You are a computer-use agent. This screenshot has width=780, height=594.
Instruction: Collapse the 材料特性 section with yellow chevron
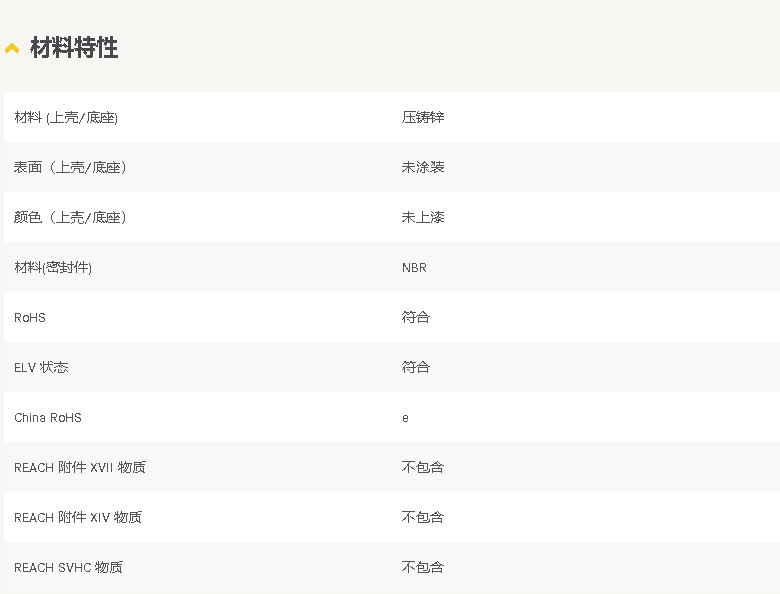tap(12, 48)
